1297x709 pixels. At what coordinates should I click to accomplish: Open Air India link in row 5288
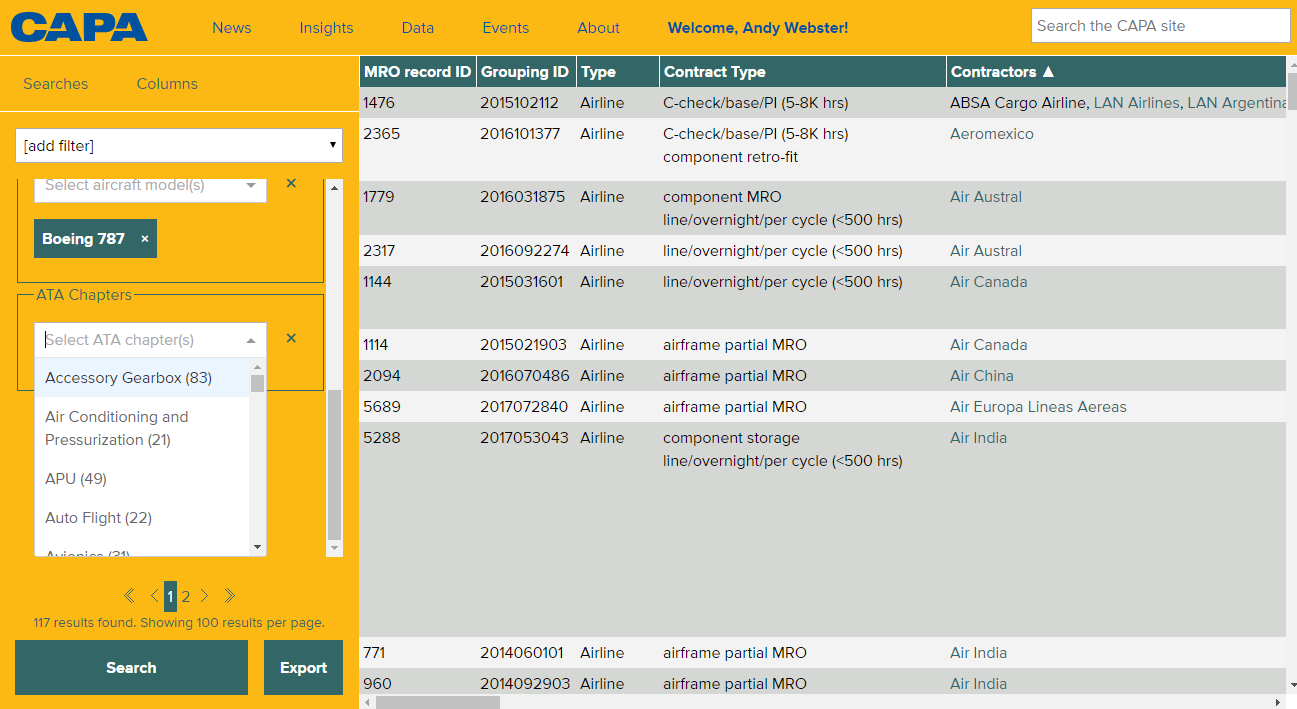[x=979, y=438]
